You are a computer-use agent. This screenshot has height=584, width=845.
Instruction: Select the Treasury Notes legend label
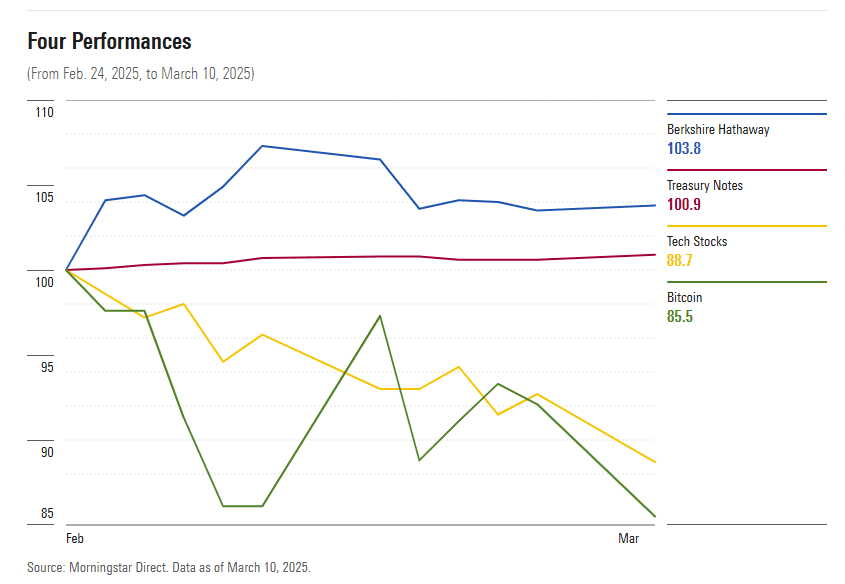[705, 186]
